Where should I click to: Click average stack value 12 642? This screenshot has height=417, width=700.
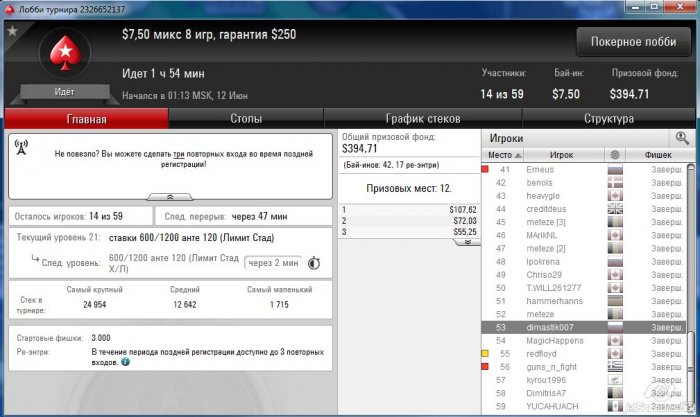[x=185, y=304]
